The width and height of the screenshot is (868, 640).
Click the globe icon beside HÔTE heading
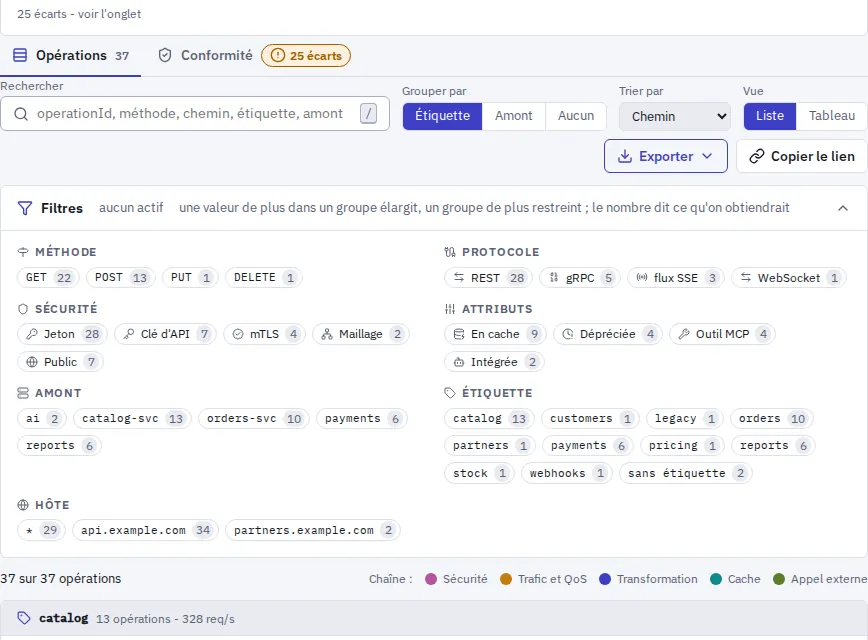(x=23, y=505)
